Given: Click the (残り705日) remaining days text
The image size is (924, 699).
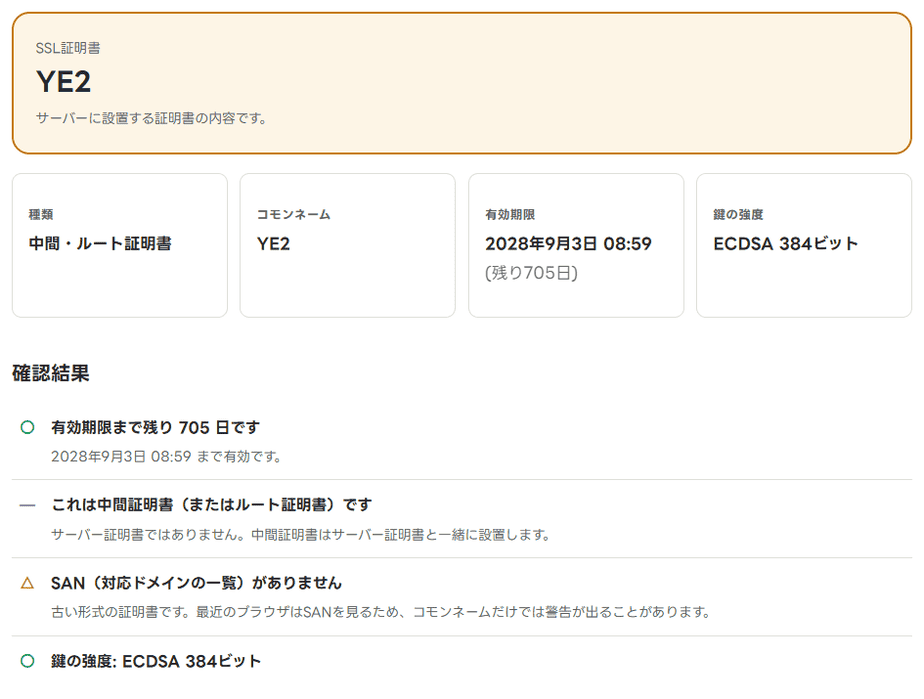Looking at the screenshot, I should point(532,273).
